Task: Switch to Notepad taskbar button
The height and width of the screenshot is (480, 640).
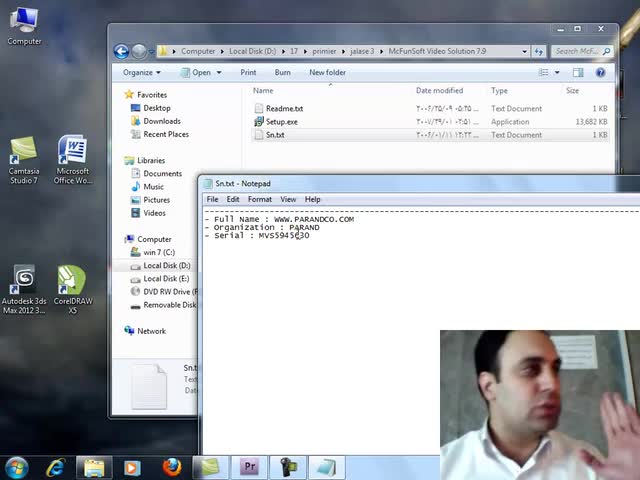Action: 327,468
